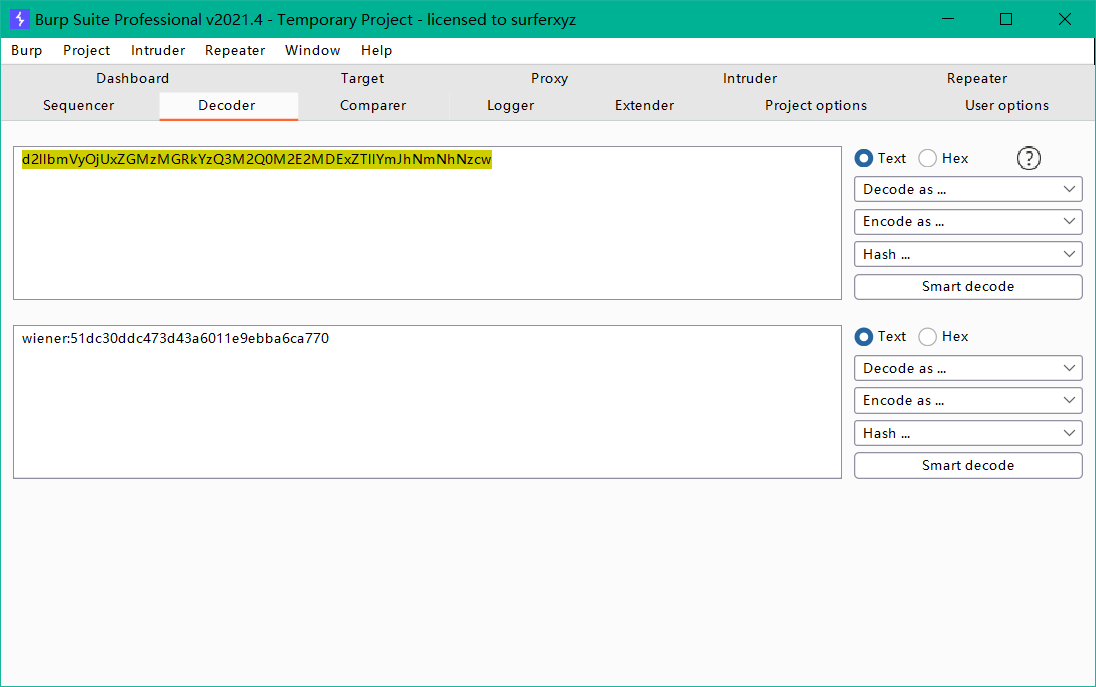Open the Decoder help question-mark icon

click(x=1028, y=159)
